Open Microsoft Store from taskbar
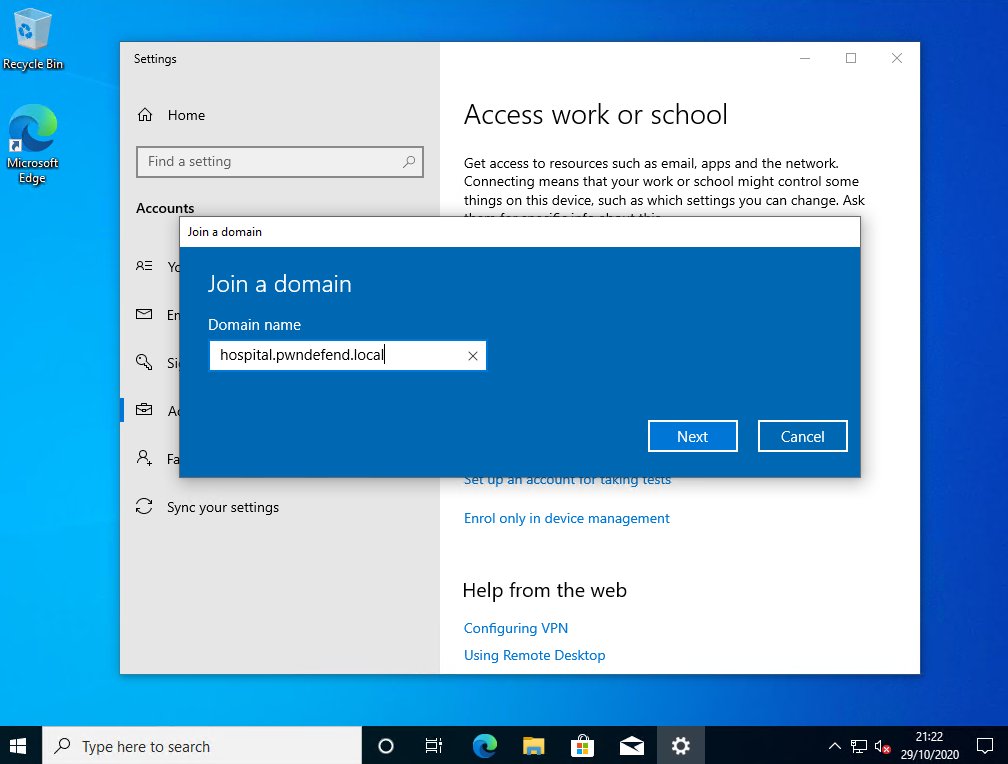The image size is (1008, 764). coord(582,745)
